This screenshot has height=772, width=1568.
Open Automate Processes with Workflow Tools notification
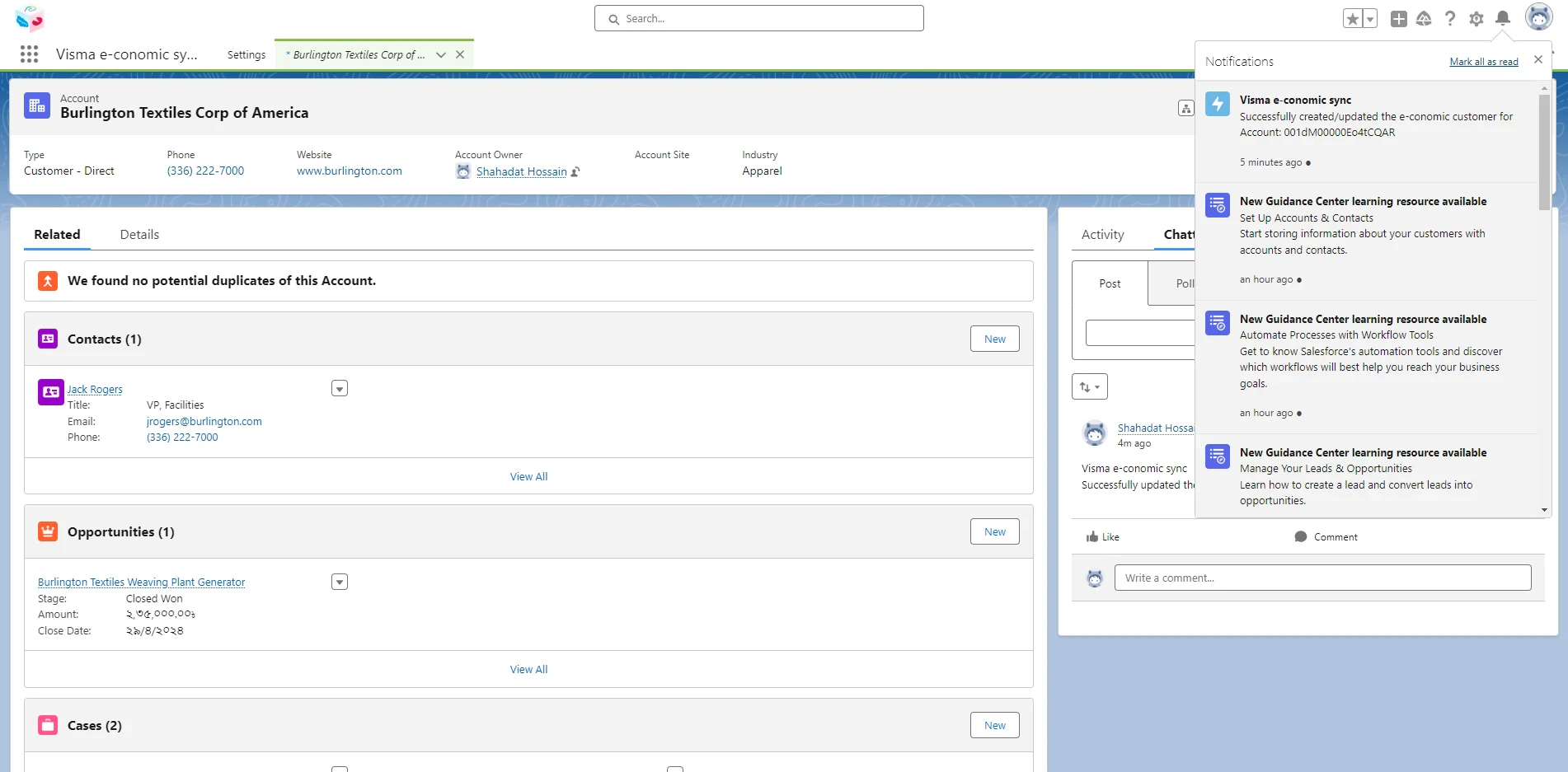coord(1366,366)
